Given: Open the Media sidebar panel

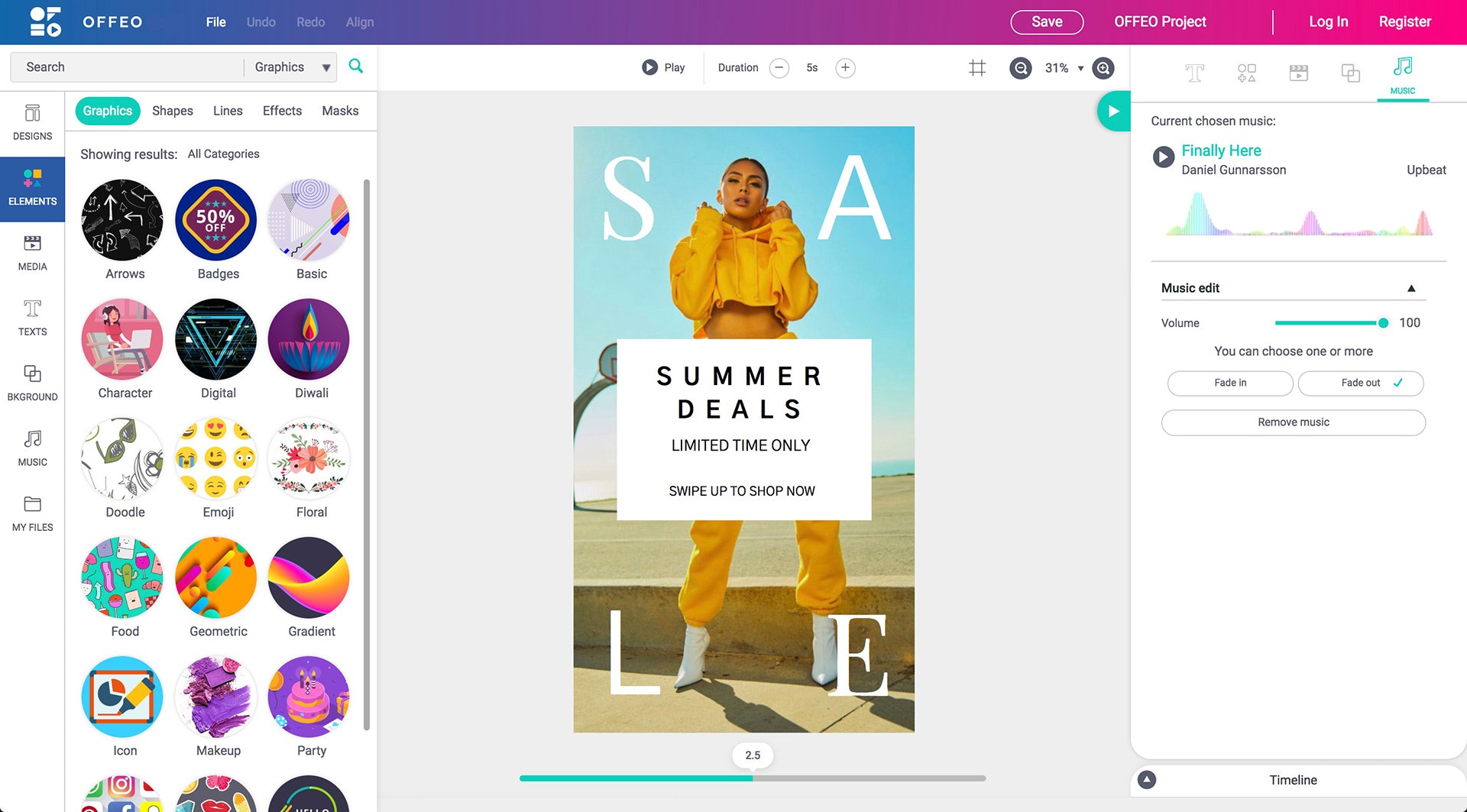Looking at the screenshot, I should (32, 254).
